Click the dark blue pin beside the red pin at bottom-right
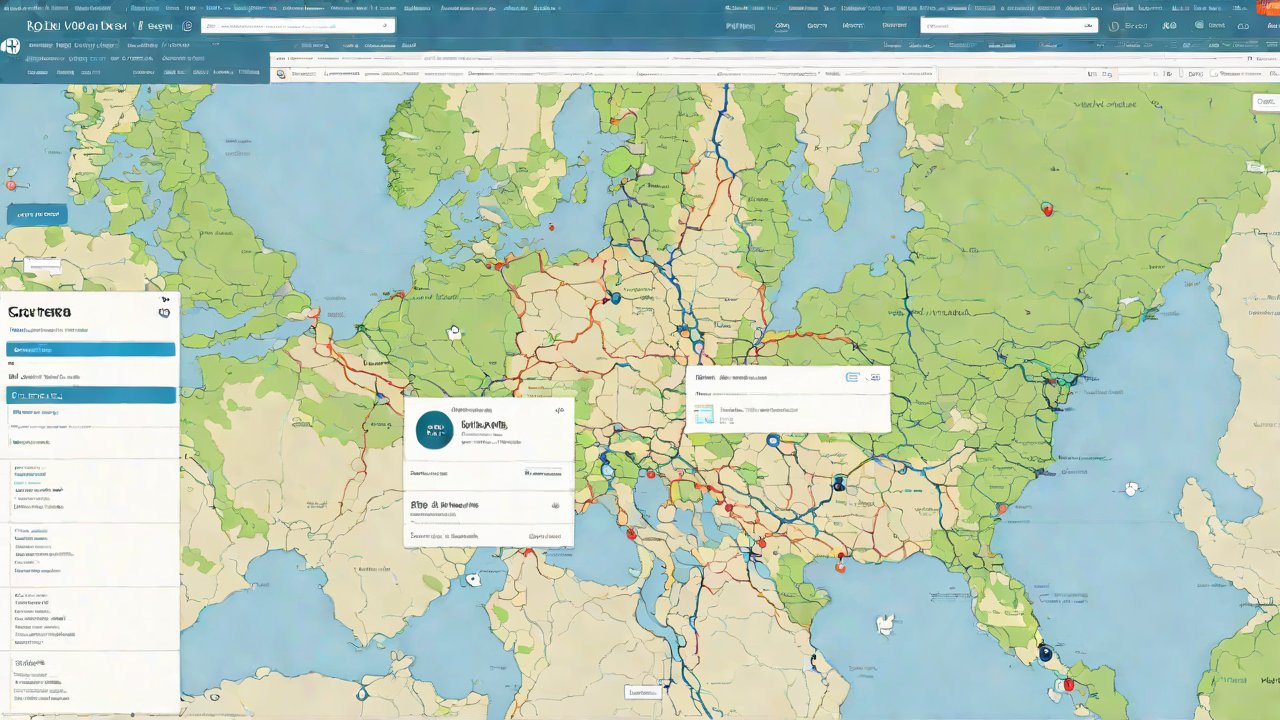Screen dimensions: 1280x720 [x=1046, y=654]
